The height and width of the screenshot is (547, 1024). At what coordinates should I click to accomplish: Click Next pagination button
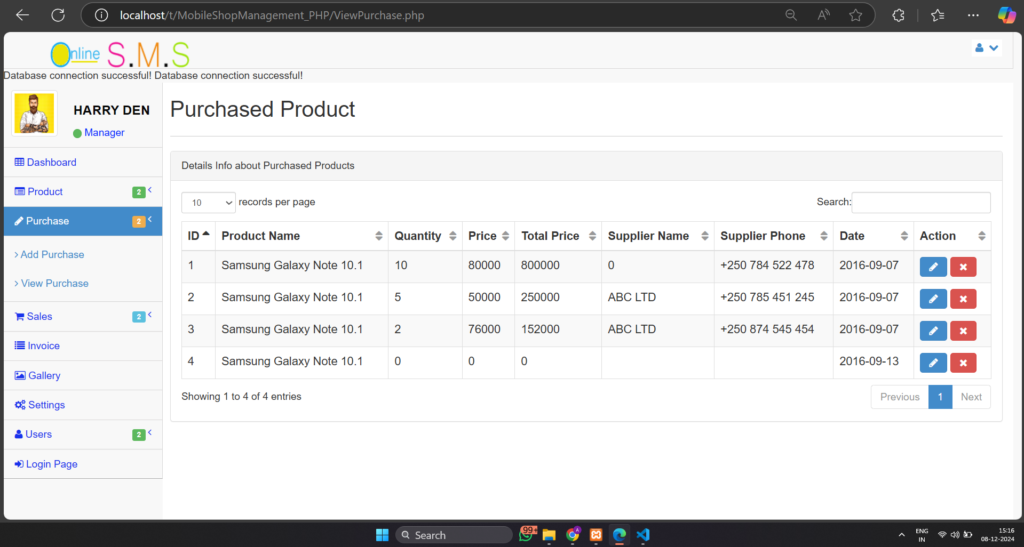pos(971,397)
